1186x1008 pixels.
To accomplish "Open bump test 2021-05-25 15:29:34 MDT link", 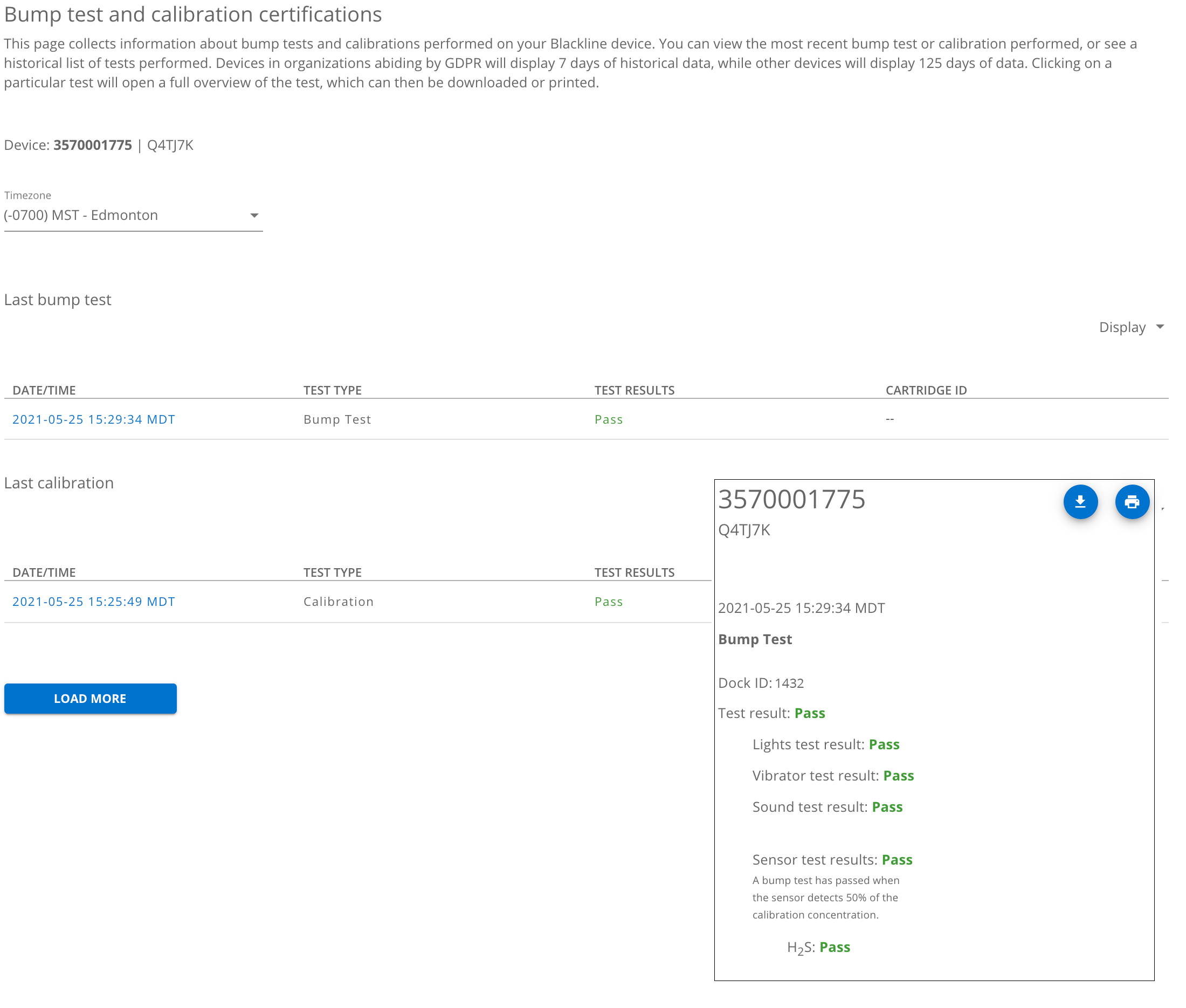I will click(94, 419).
